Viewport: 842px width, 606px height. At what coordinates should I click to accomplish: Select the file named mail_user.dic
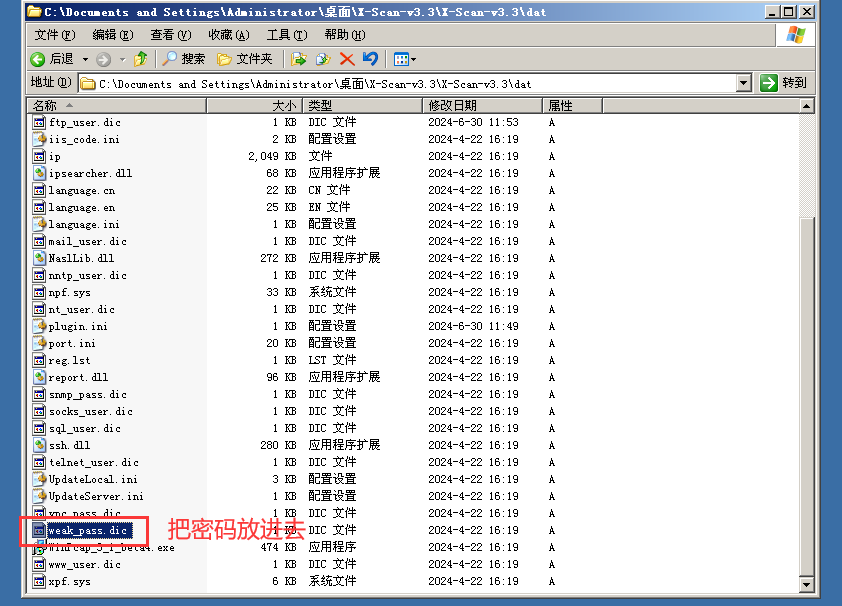[88, 242]
